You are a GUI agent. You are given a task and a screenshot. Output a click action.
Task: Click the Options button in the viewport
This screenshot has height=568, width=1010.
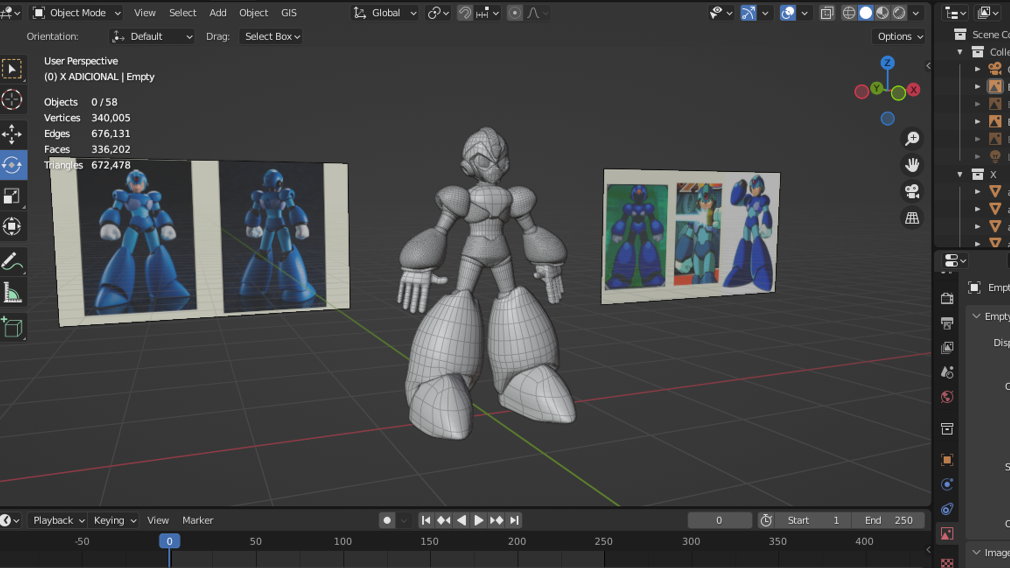click(x=899, y=36)
